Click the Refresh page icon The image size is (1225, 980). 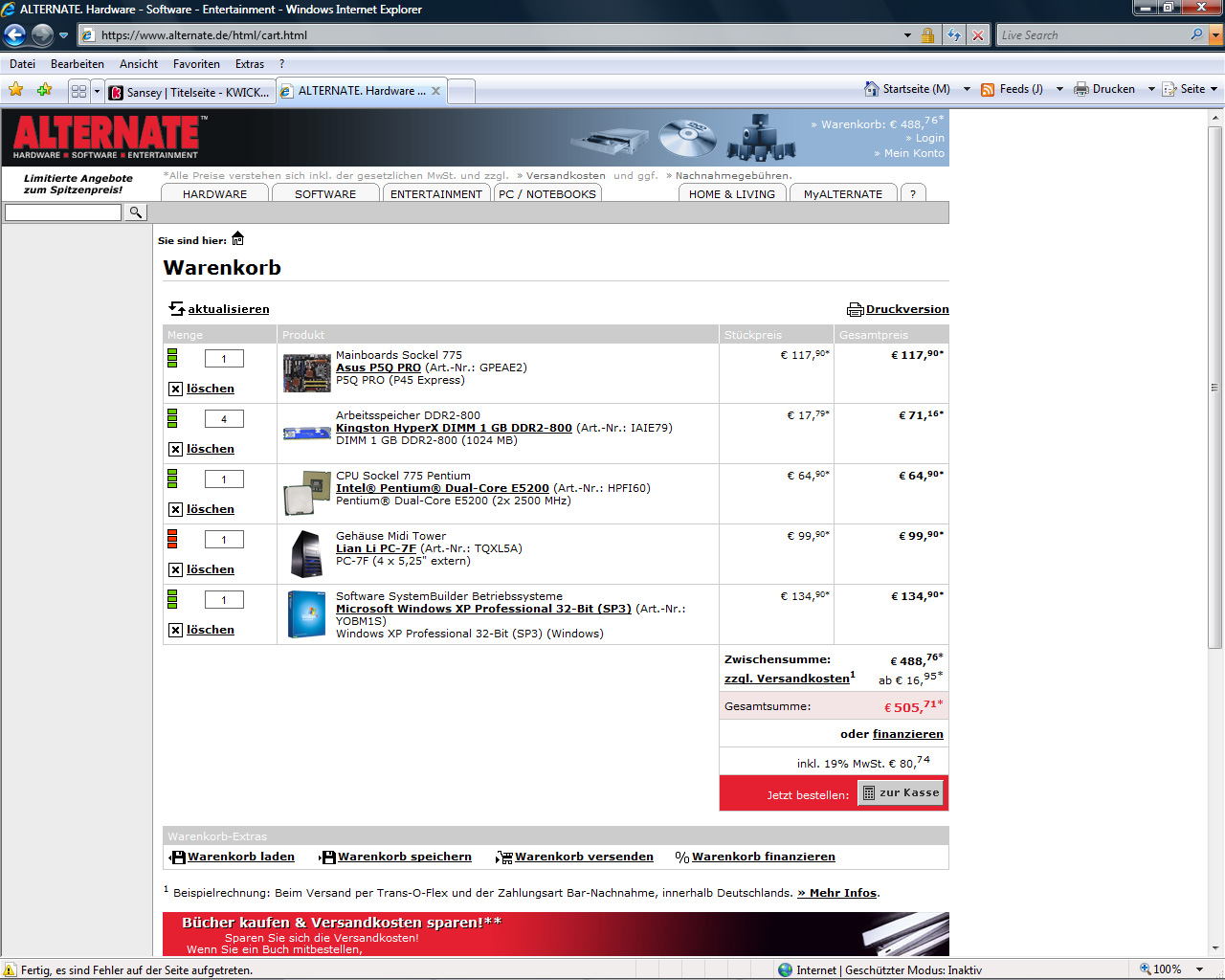pyautogui.click(x=954, y=35)
